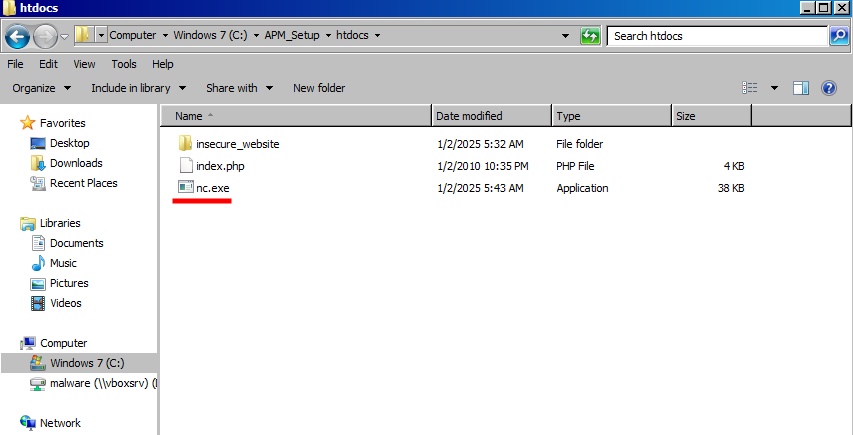This screenshot has height=435, width=853.
Task: Open the File menu
Action: (15, 64)
